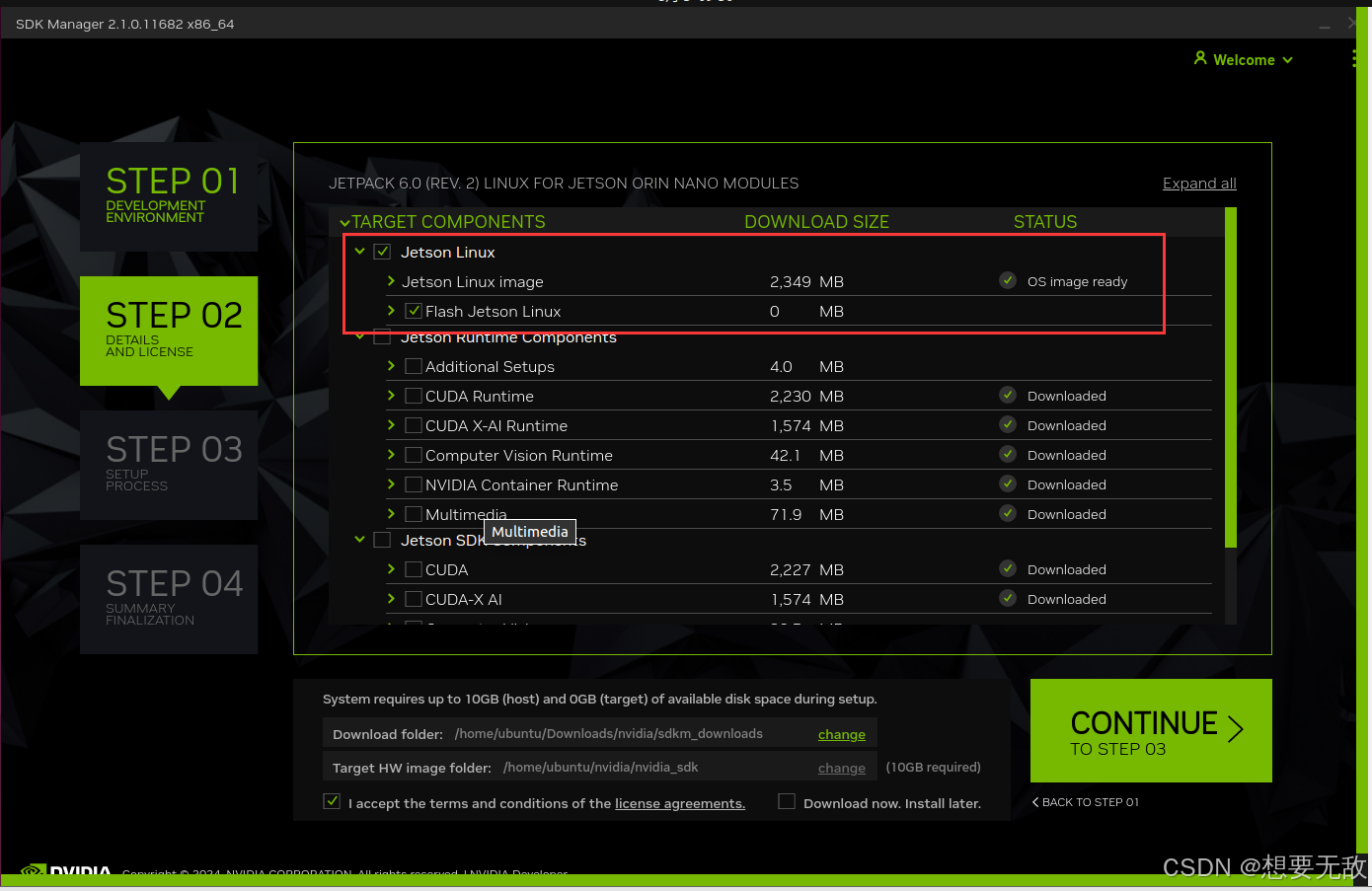Image resolution: width=1372 pixels, height=891 pixels.
Task: Click Continue to Step 03 button
Action: [x=1151, y=731]
